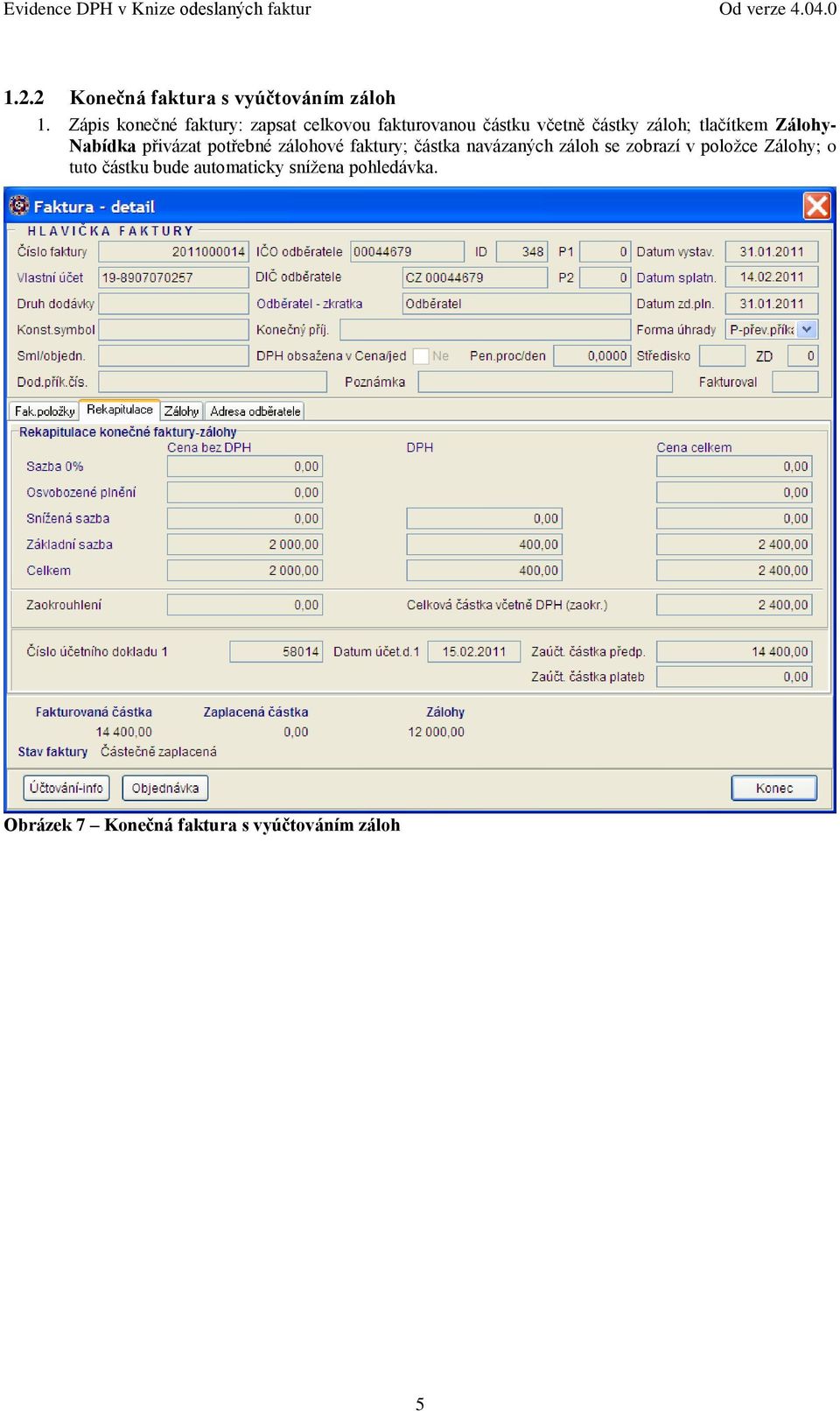Click the Datum zd.pln. field
The image size is (840, 1411).
pos(772,304)
